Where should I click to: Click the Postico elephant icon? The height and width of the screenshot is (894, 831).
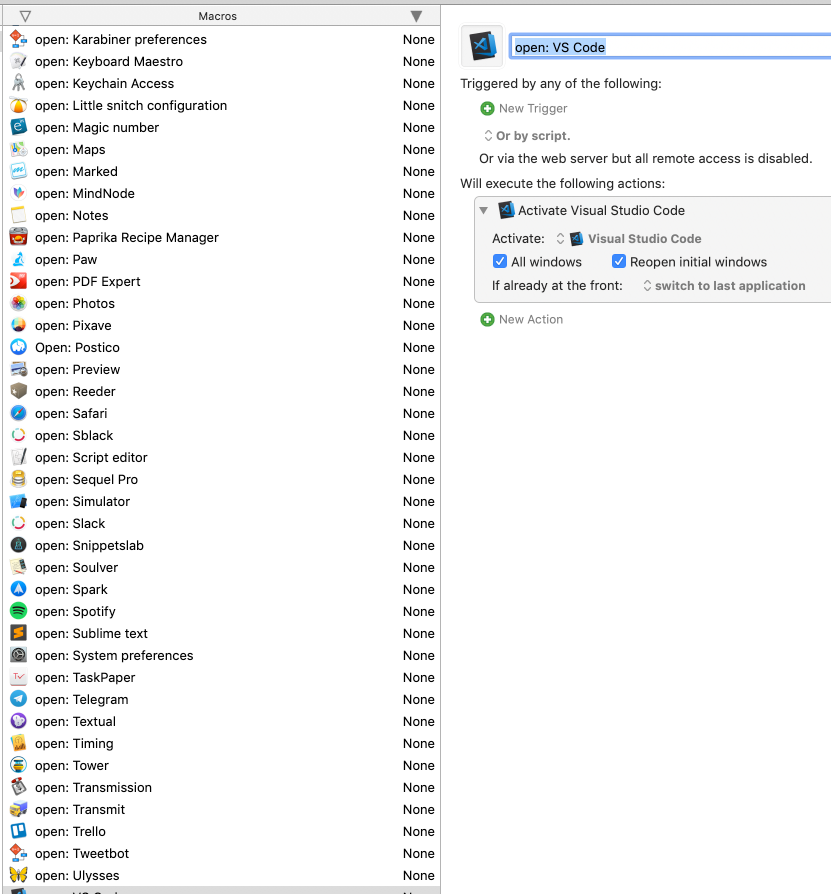point(19,347)
